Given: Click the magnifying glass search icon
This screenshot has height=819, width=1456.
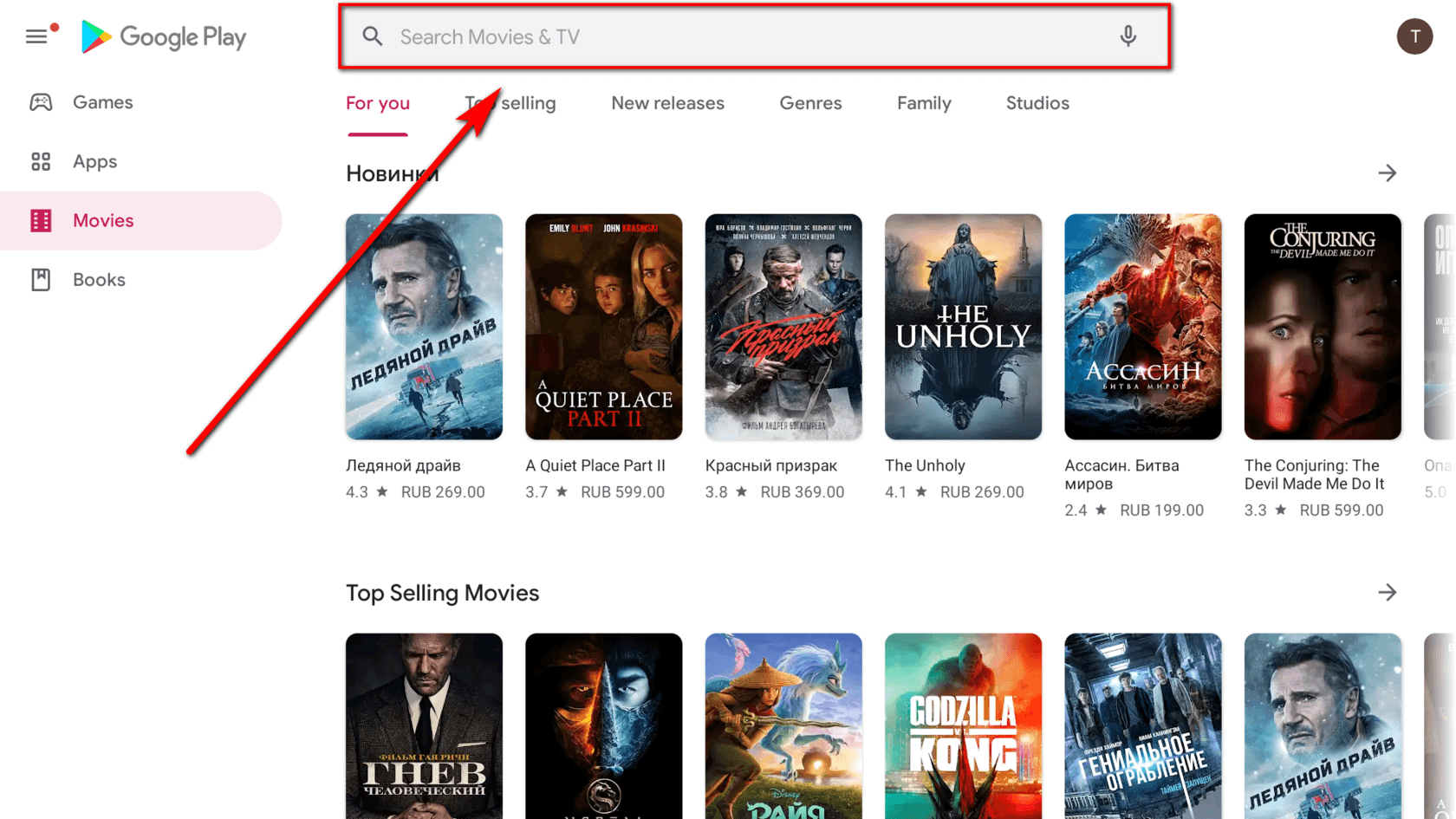Looking at the screenshot, I should click(373, 36).
